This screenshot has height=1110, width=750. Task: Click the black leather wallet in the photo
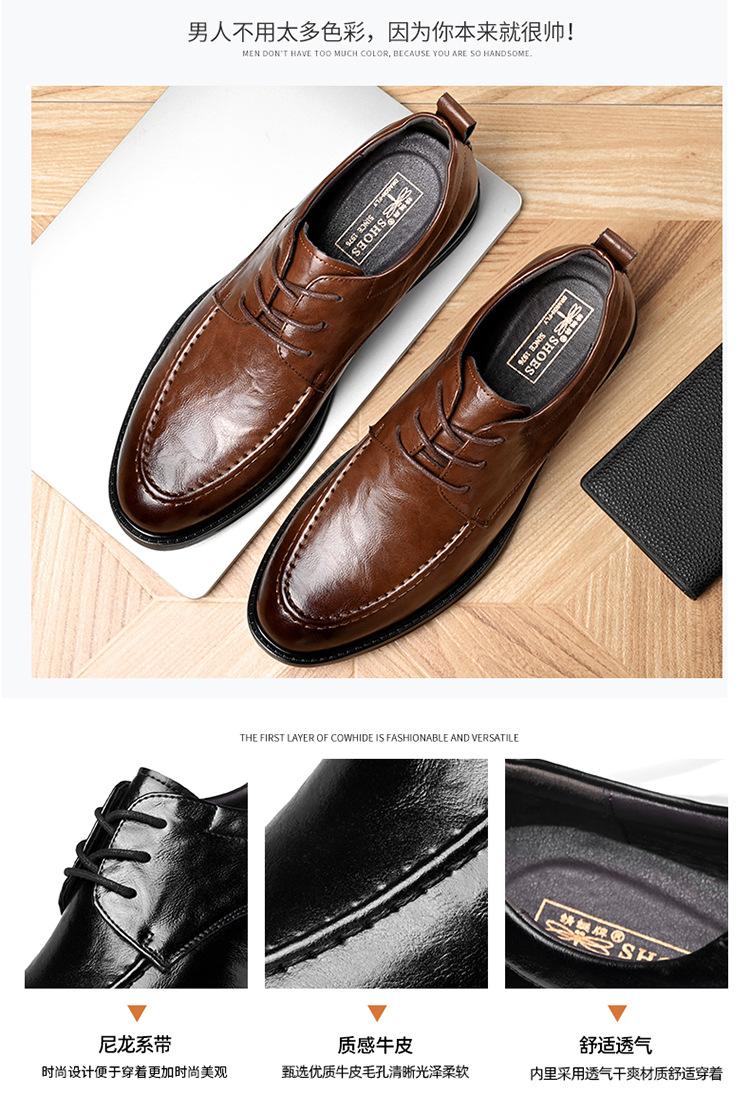[x=659, y=474]
